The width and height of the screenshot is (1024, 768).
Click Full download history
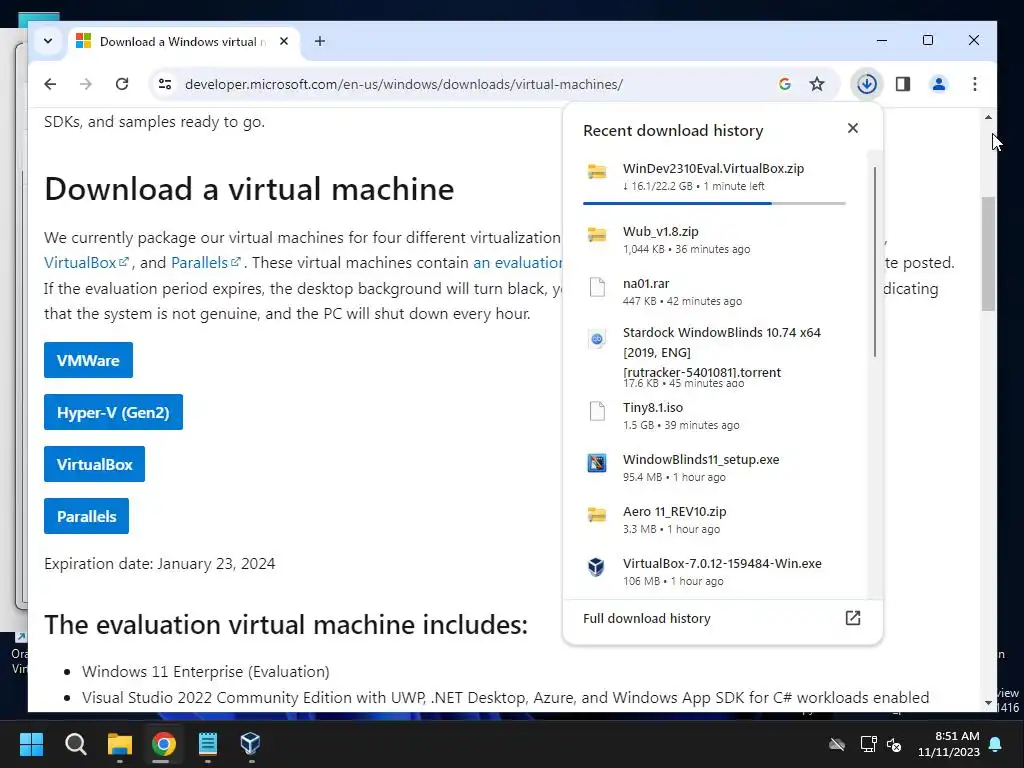pyautogui.click(x=647, y=618)
